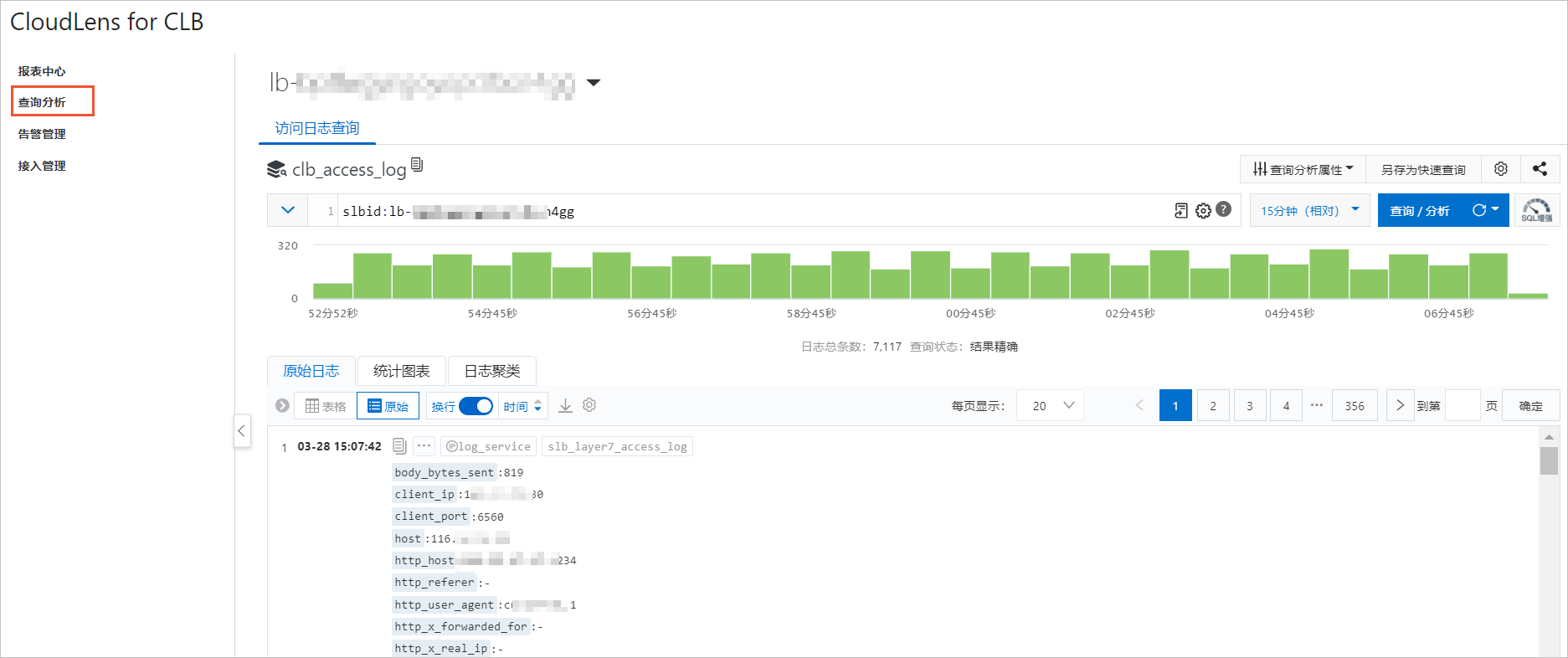Click the copy icon beside clb_access_log
Screen dimensions: 1568x658
(417, 165)
